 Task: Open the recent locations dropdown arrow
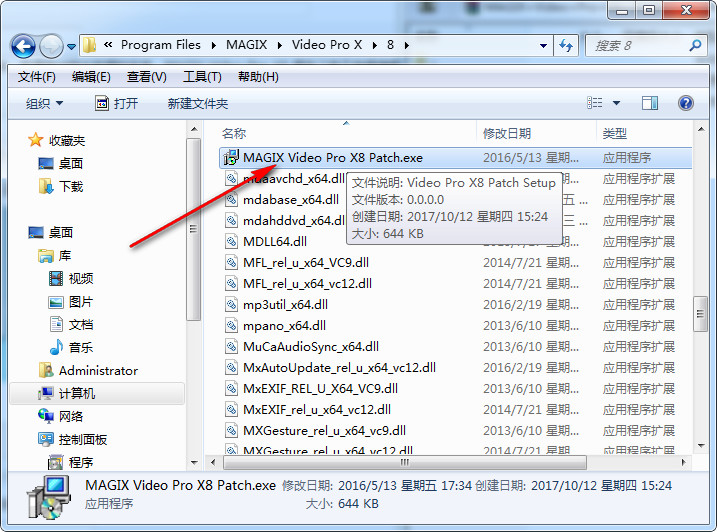(71, 47)
